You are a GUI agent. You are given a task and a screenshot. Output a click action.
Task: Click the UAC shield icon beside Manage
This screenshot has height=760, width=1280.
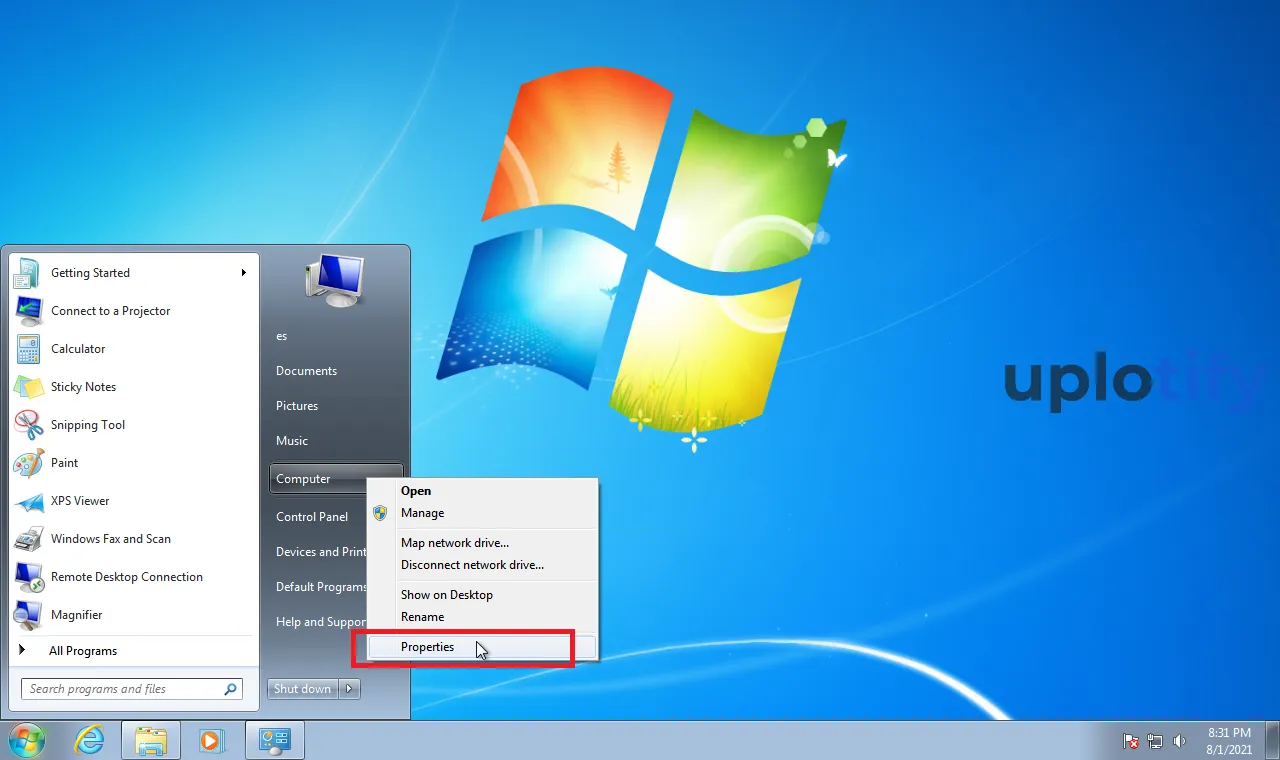pos(380,513)
